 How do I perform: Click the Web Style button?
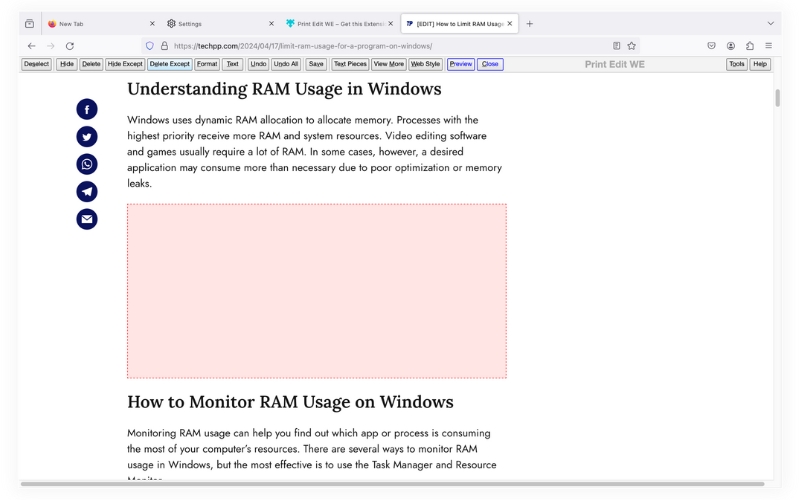point(425,64)
